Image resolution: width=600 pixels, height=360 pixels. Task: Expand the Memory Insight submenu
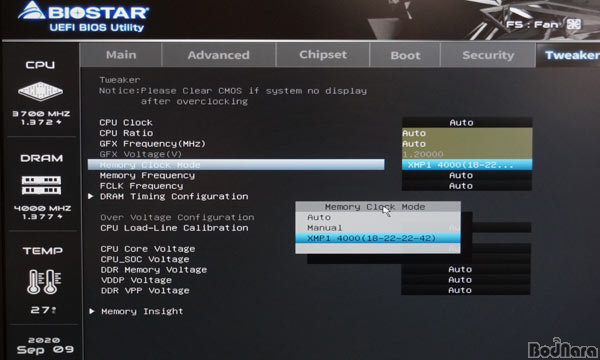[142, 311]
